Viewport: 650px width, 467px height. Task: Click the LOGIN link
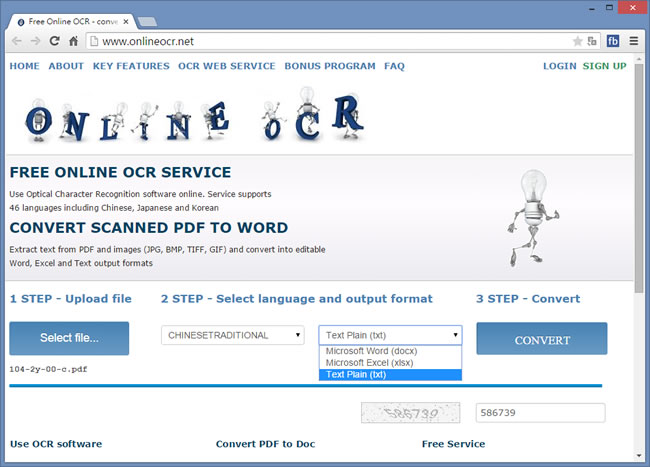(560, 66)
